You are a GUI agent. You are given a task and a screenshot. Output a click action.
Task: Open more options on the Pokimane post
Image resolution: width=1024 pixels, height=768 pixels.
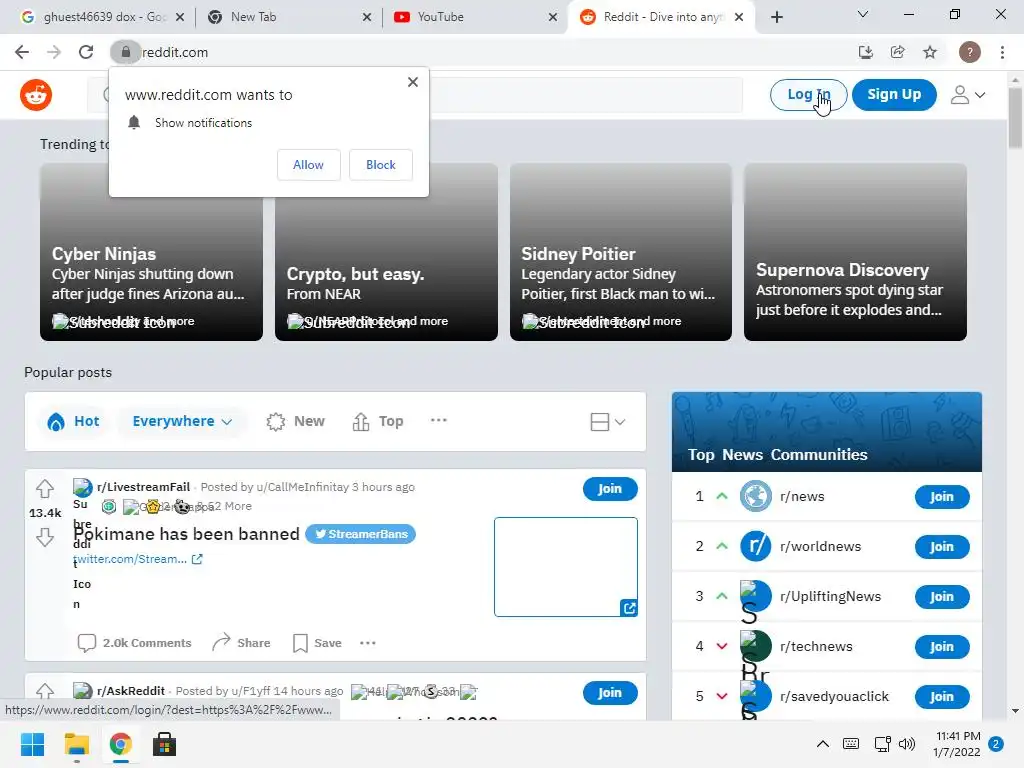click(368, 643)
